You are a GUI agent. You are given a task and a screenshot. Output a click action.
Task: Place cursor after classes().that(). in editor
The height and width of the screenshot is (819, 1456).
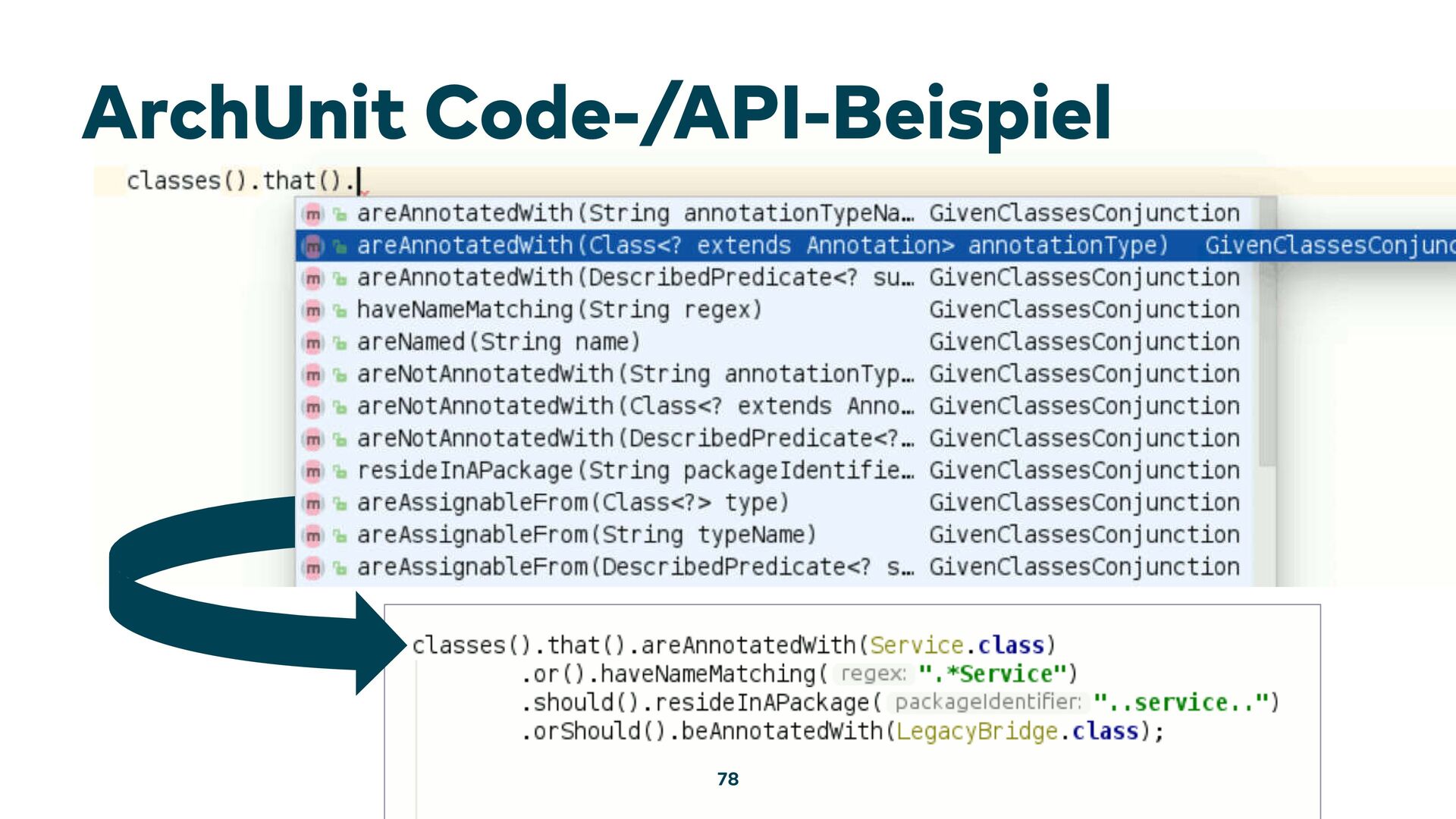(x=359, y=181)
